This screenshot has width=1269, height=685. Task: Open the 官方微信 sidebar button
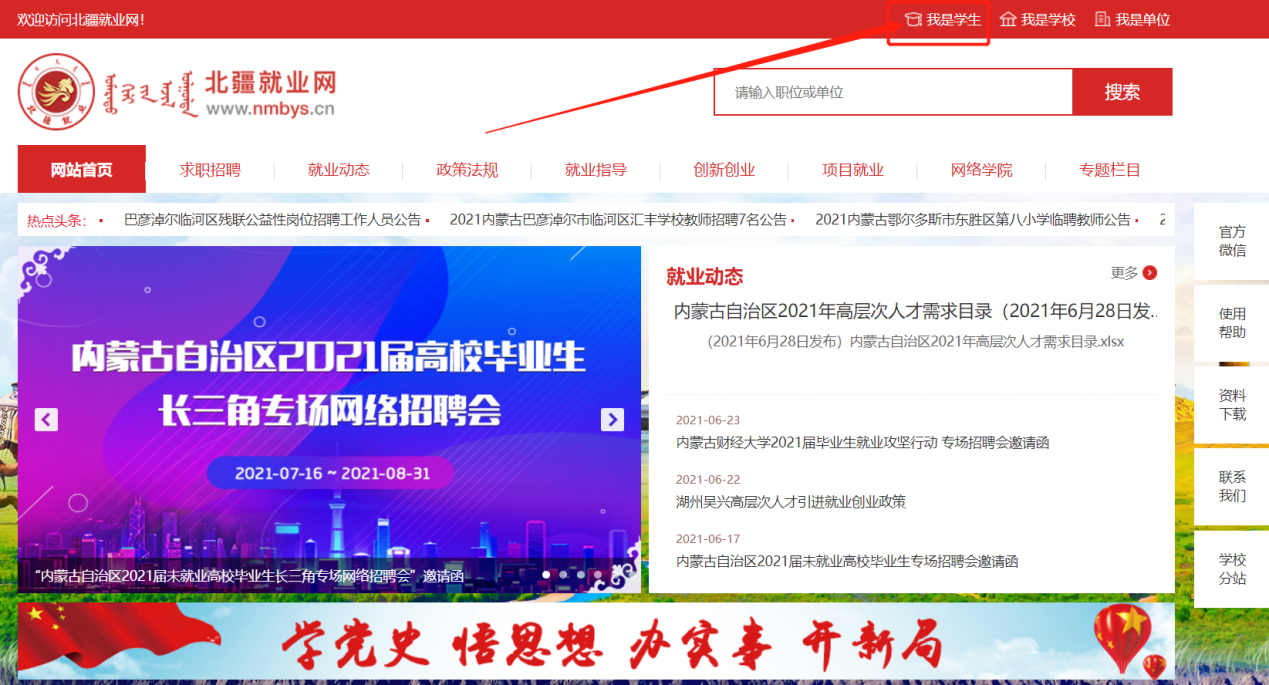click(1232, 241)
